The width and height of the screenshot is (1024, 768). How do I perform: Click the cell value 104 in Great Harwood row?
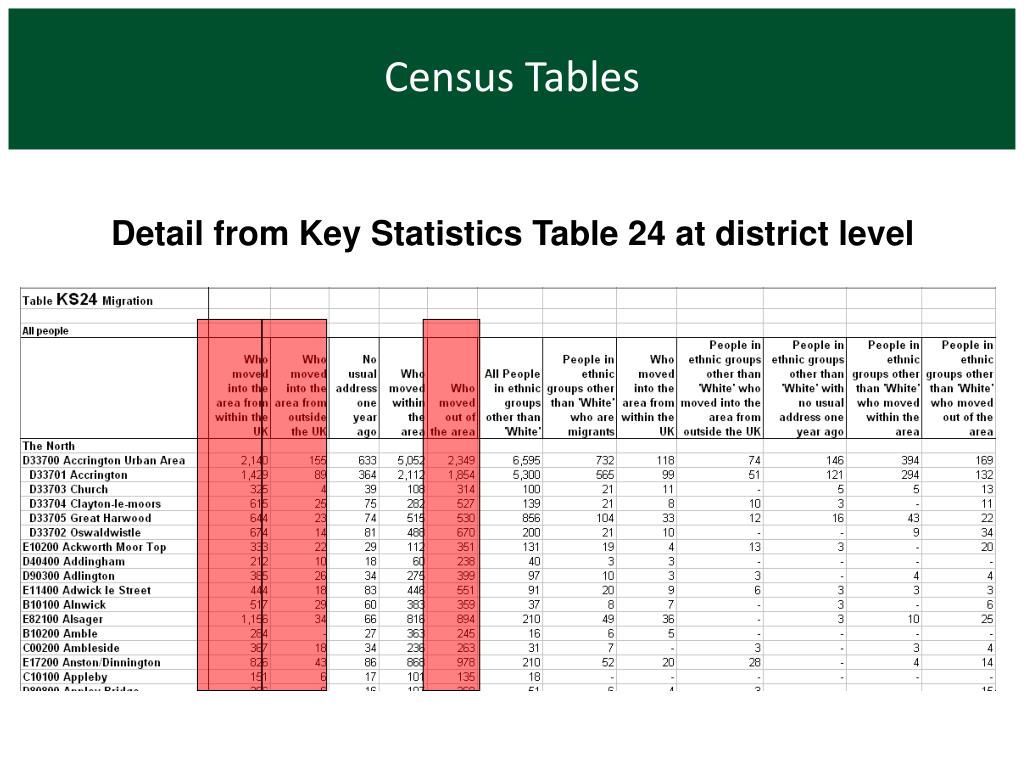[605, 518]
